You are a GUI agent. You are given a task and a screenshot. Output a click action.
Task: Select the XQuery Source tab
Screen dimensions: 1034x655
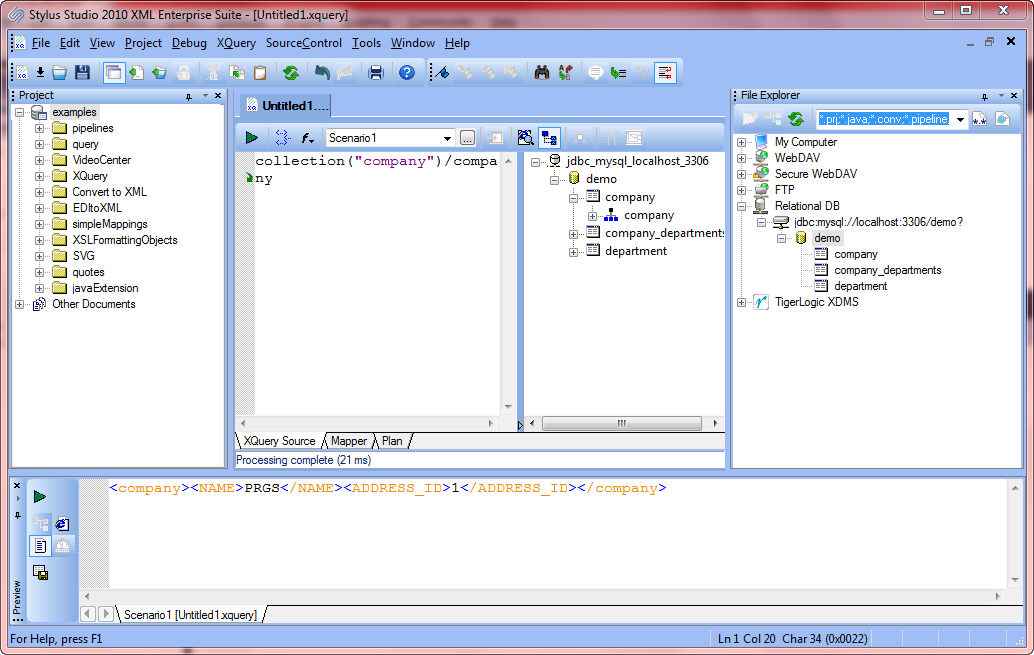coord(280,441)
